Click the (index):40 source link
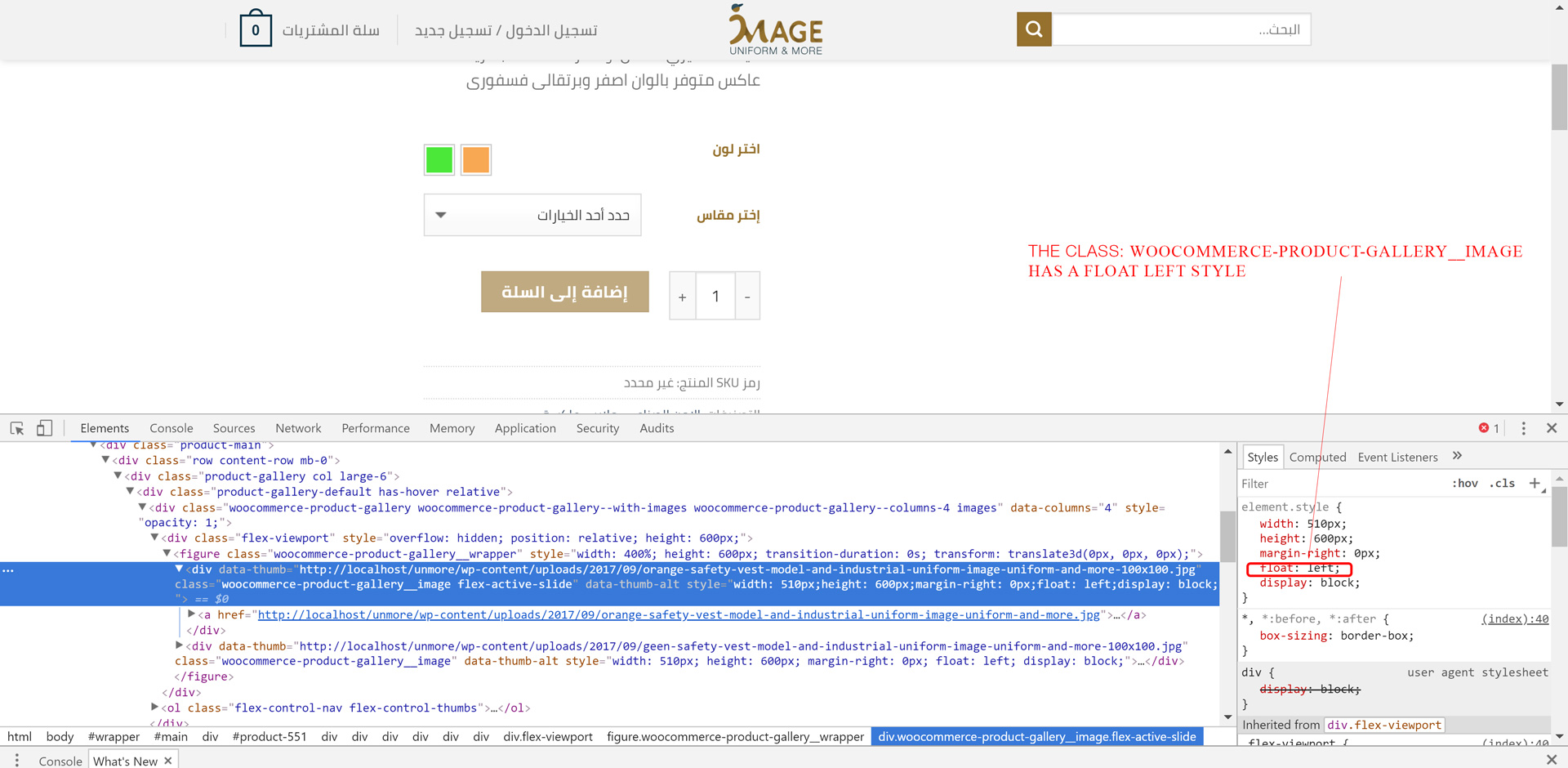This screenshot has width=1568, height=768. (x=1515, y=619)
